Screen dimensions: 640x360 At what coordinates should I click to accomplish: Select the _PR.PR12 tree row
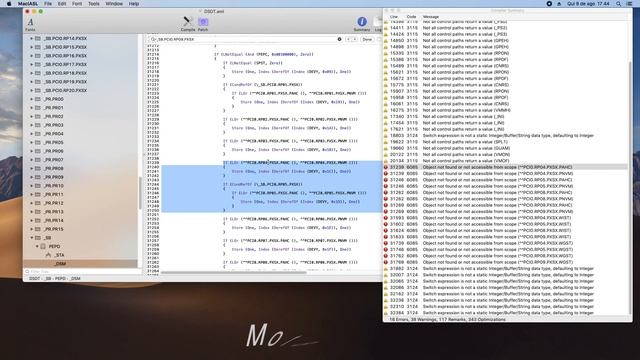(81, 203)
